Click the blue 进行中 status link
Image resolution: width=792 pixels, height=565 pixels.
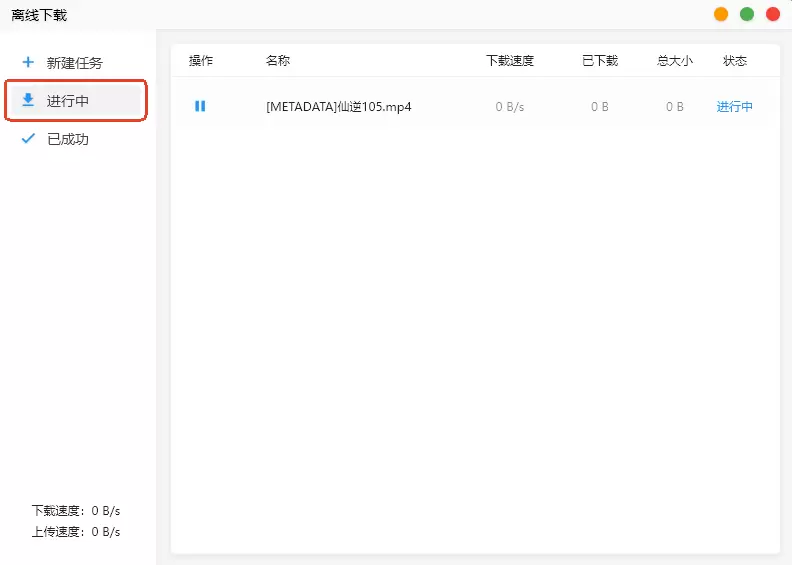(x=734, y=107)
